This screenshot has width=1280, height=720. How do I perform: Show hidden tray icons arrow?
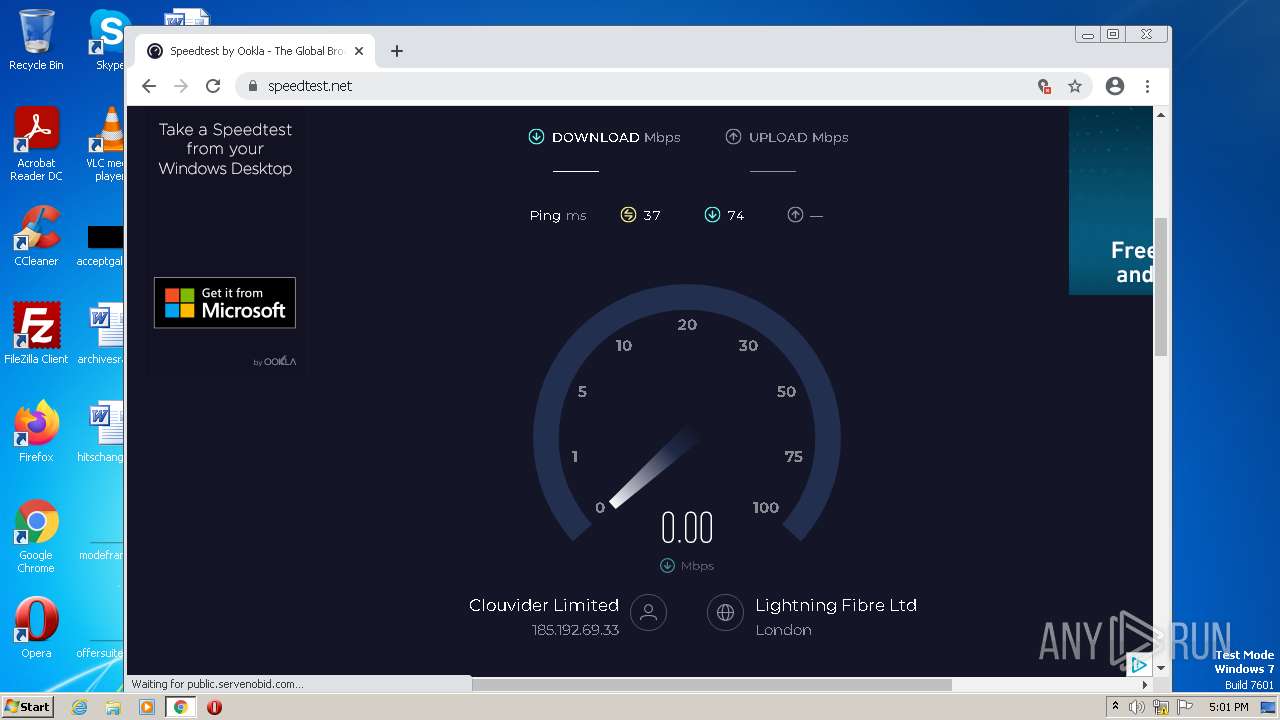click(1115, 707)
